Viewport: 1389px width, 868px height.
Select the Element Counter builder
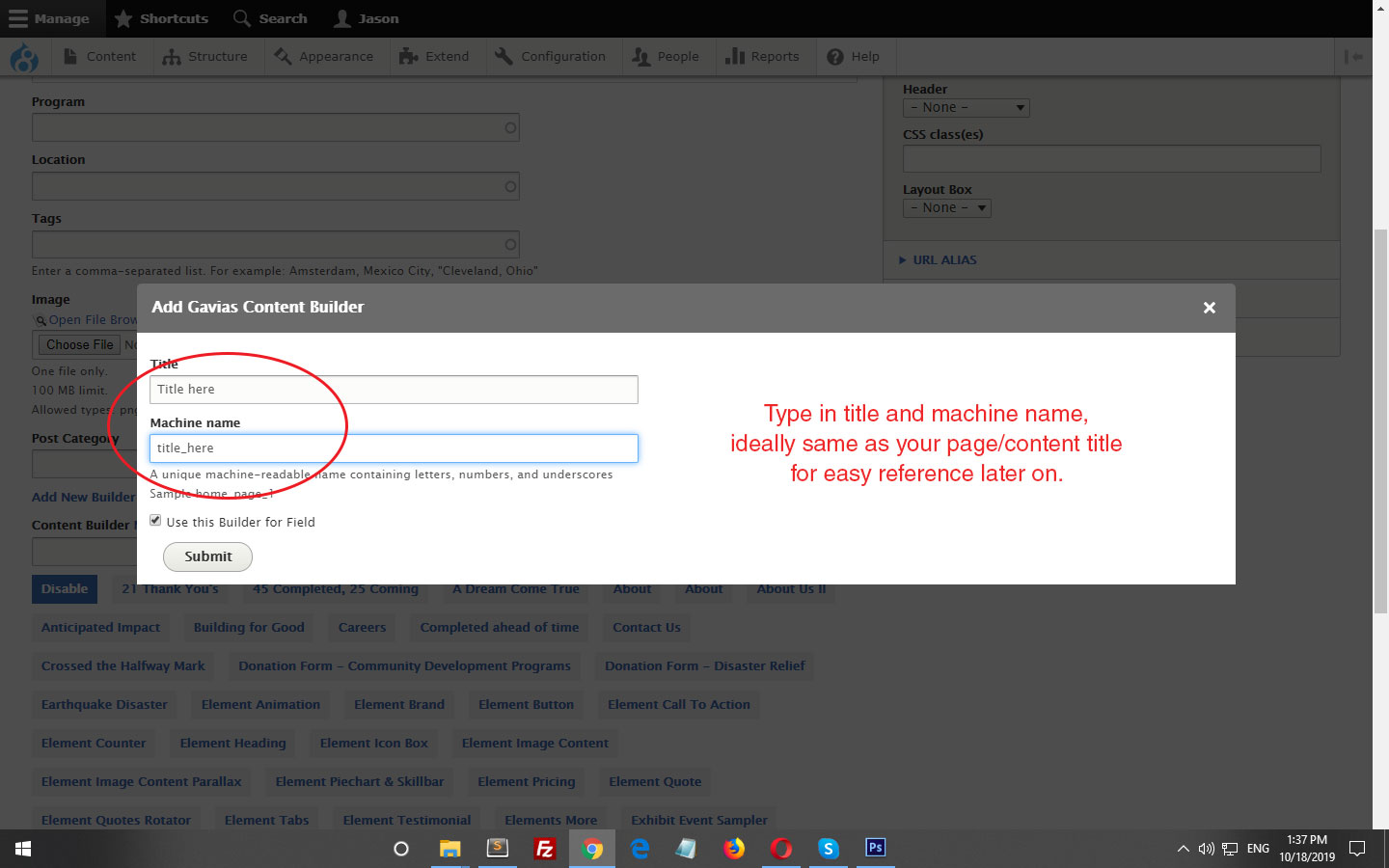point(94,744)
